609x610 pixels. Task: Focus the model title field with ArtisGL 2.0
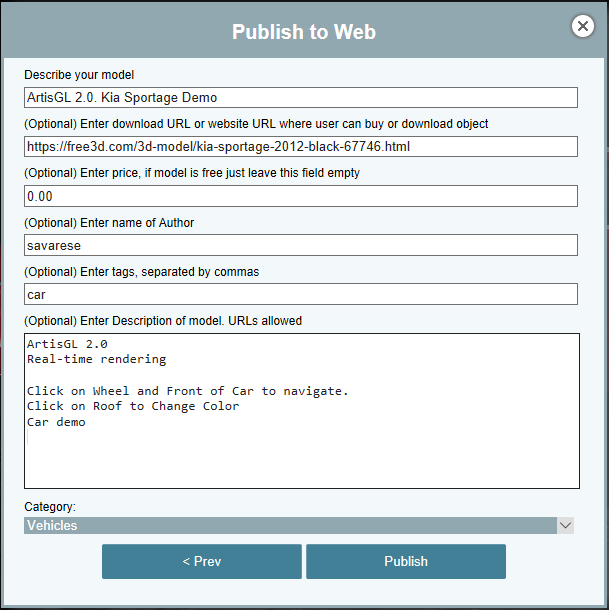coord(301,98)
